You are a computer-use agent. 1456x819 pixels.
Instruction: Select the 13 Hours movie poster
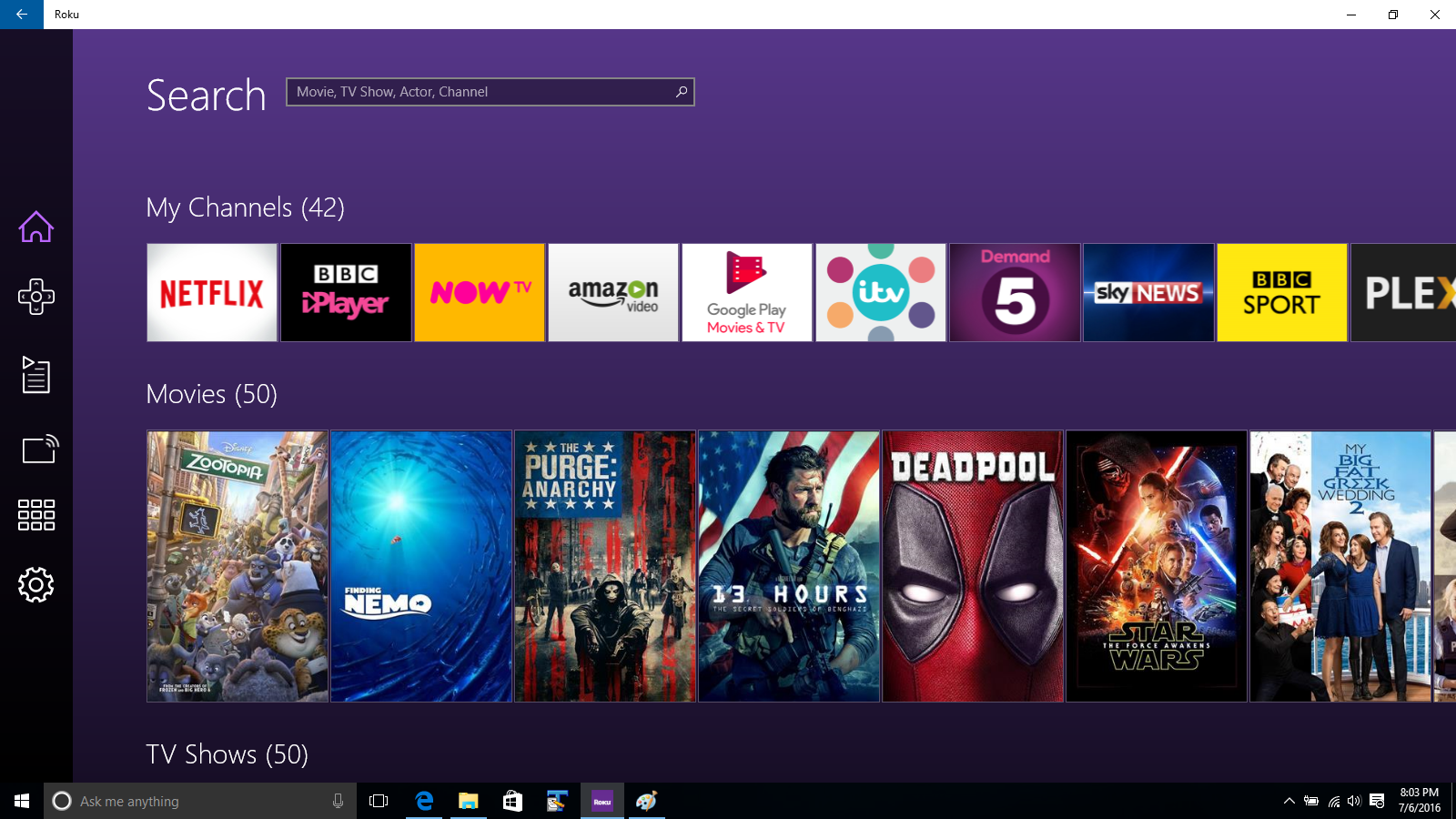click(789, 566)
